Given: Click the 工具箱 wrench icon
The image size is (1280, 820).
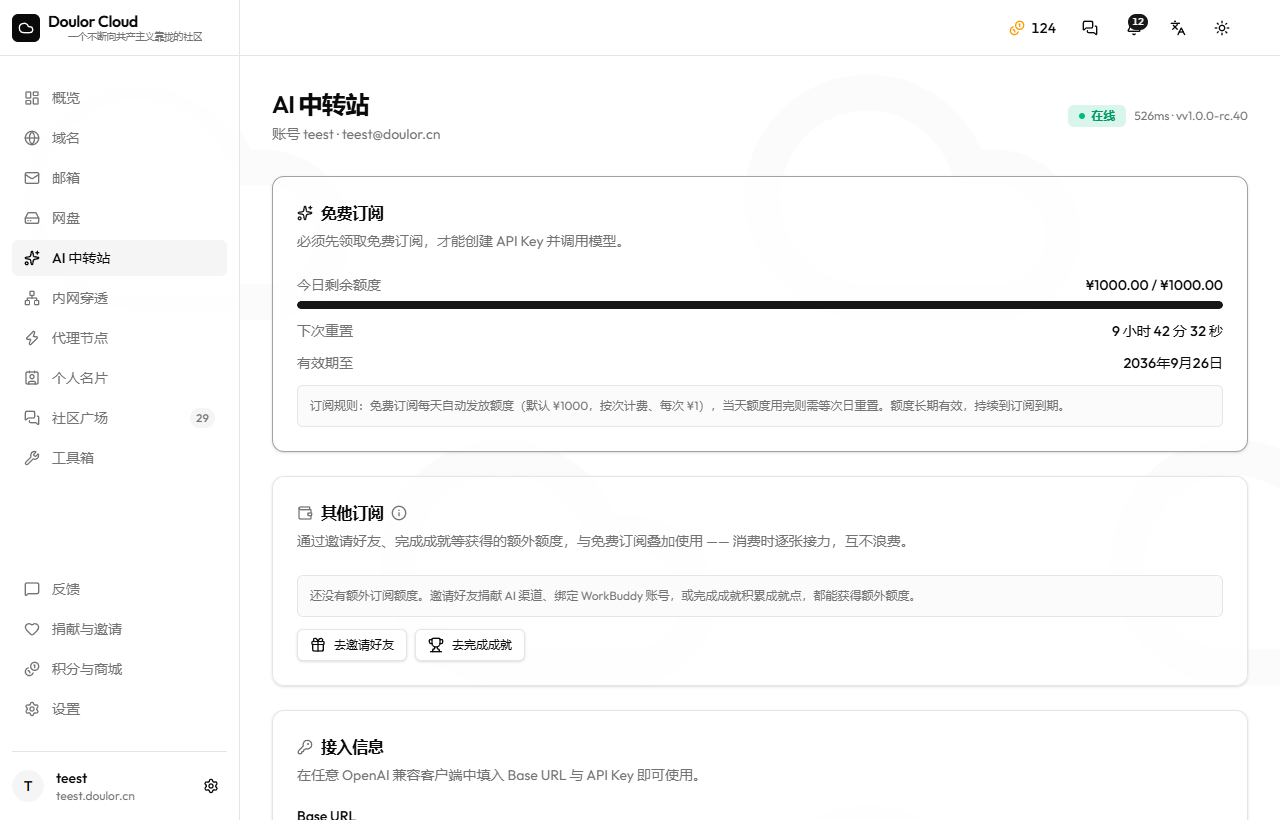Looking at the screenshot, I should point(32,458).
